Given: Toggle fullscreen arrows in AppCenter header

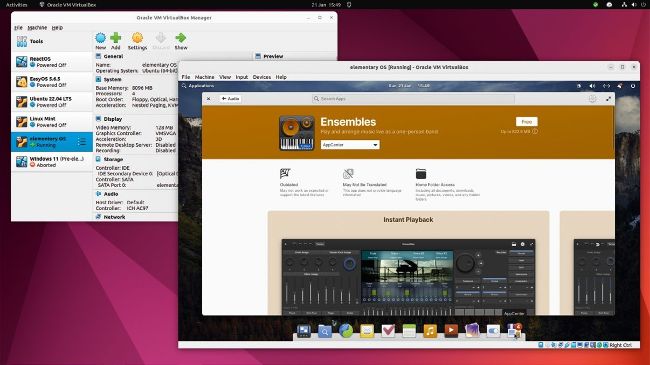Looking at the screenshot, I should click(608, 99).
